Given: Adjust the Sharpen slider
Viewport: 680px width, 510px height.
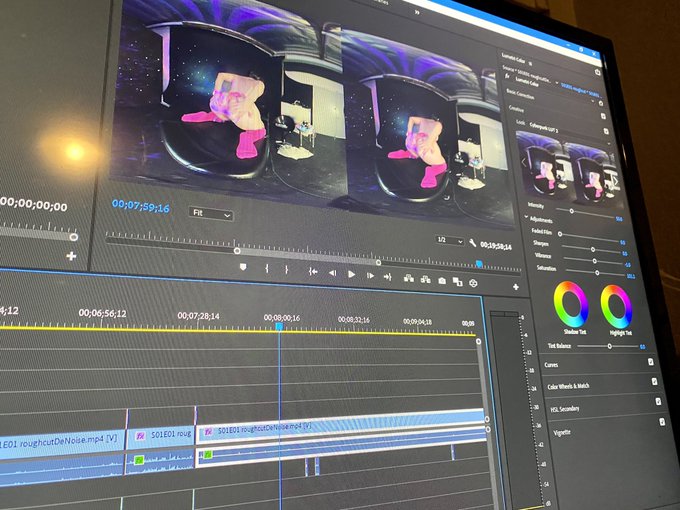Looking at the screenshot, I should 593,249.
